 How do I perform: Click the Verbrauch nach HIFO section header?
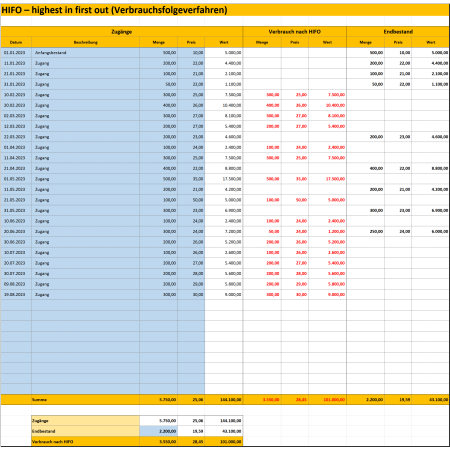click(295, 32)
